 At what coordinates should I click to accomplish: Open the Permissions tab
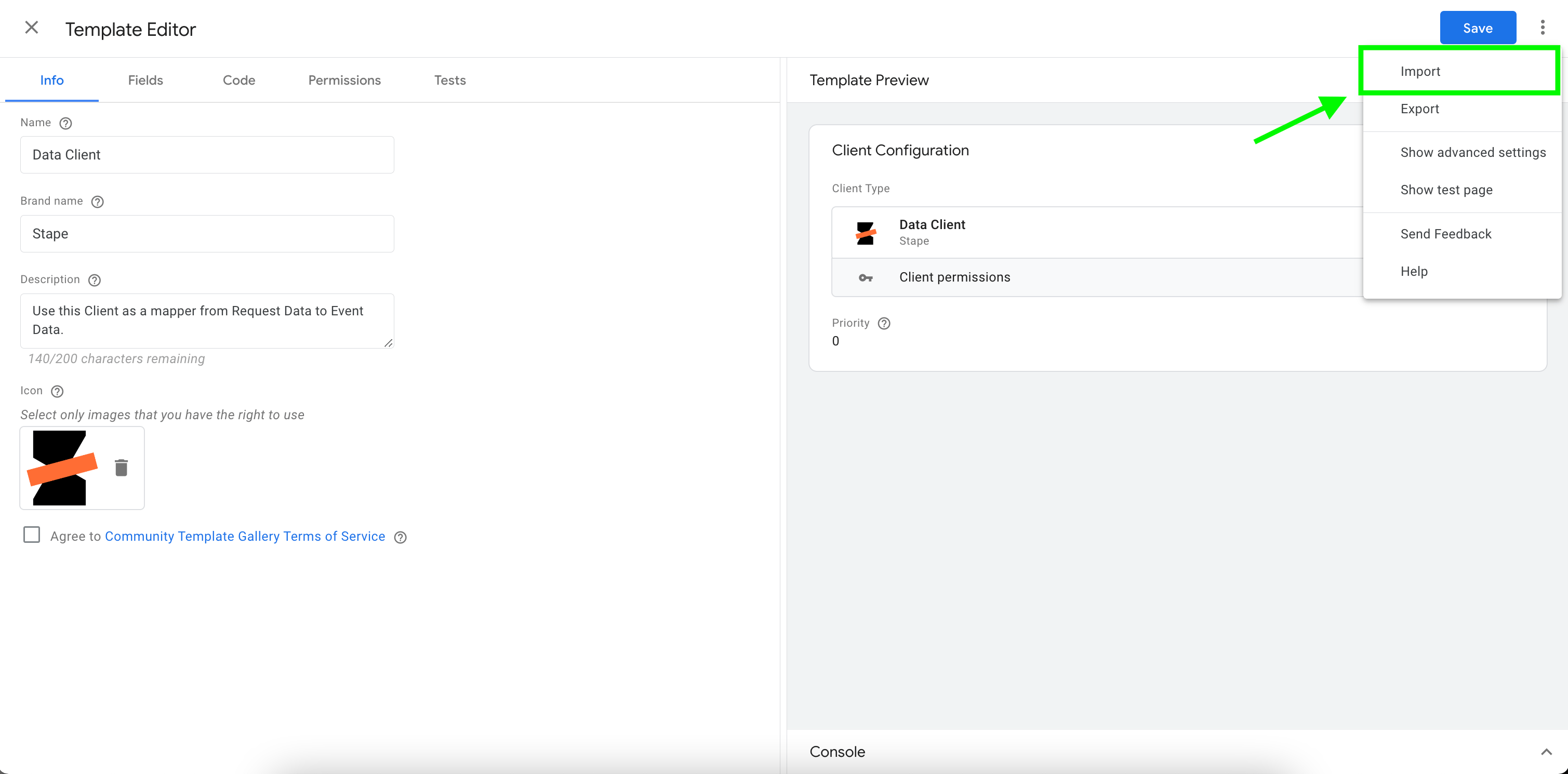click(344, 81)
